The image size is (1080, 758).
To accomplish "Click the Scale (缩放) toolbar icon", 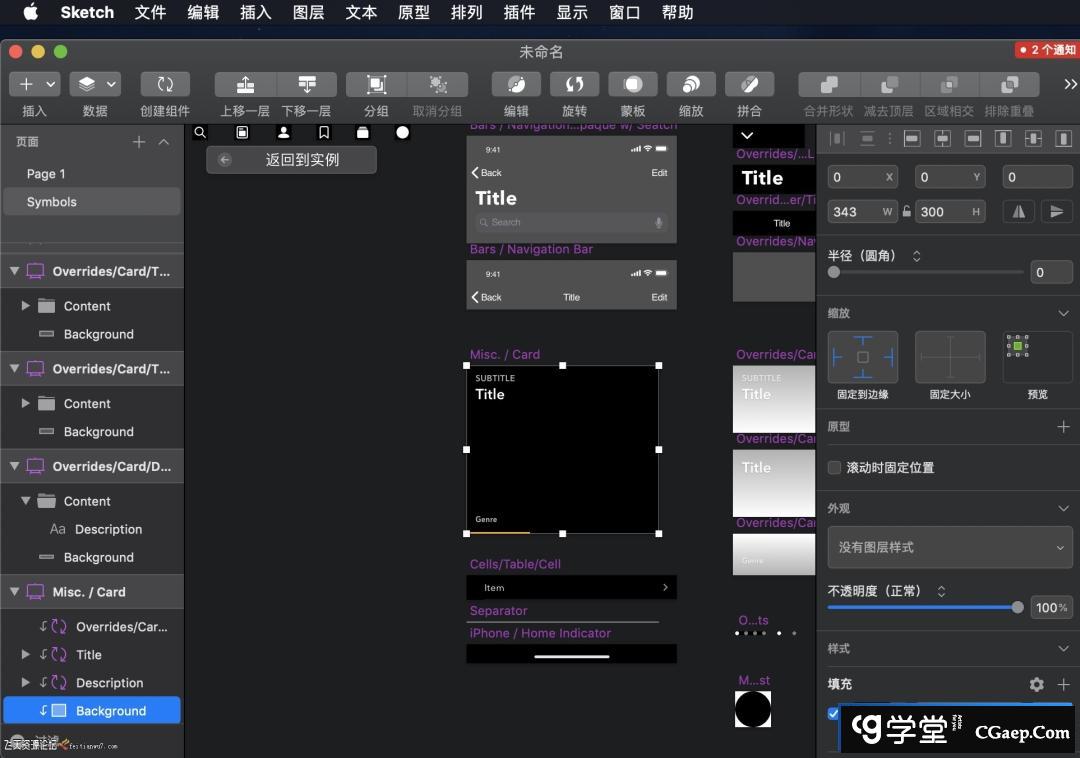I will (x=690, y=85).
